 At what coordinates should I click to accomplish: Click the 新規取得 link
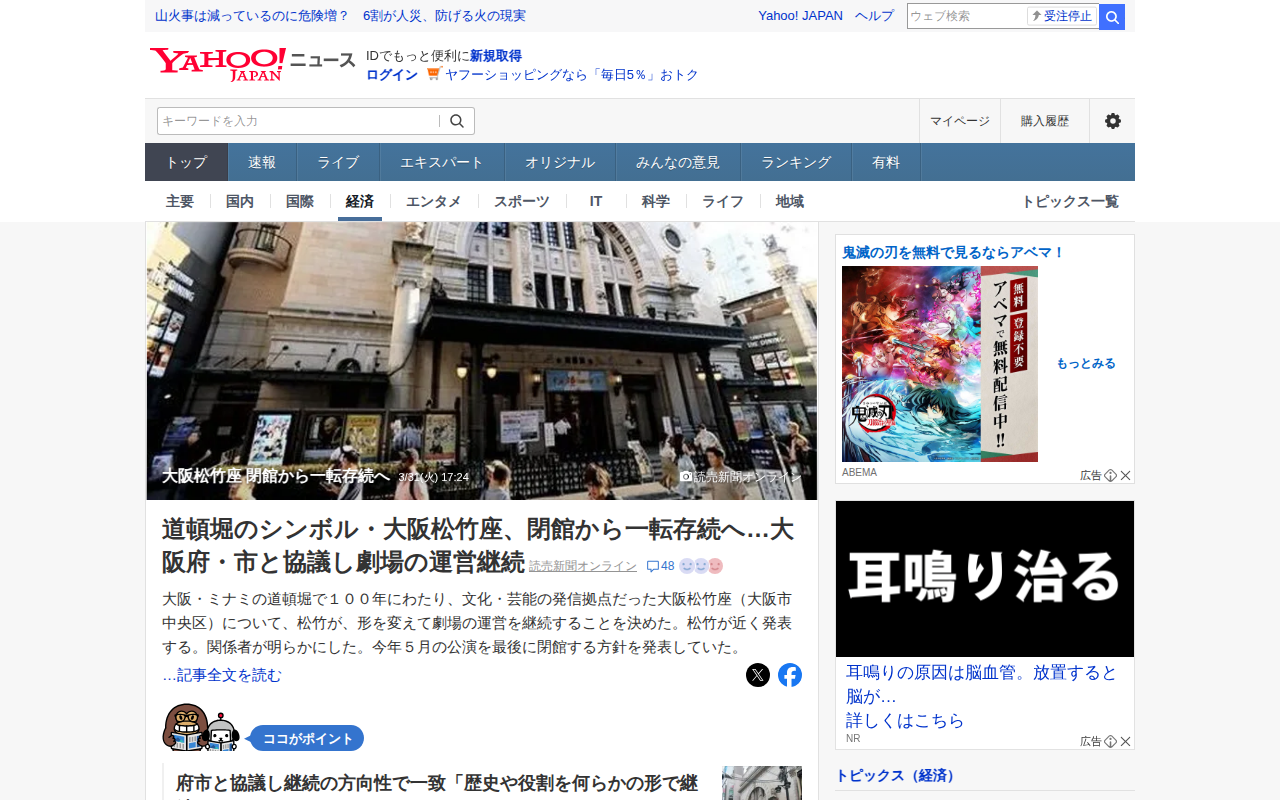click(496, 56)
